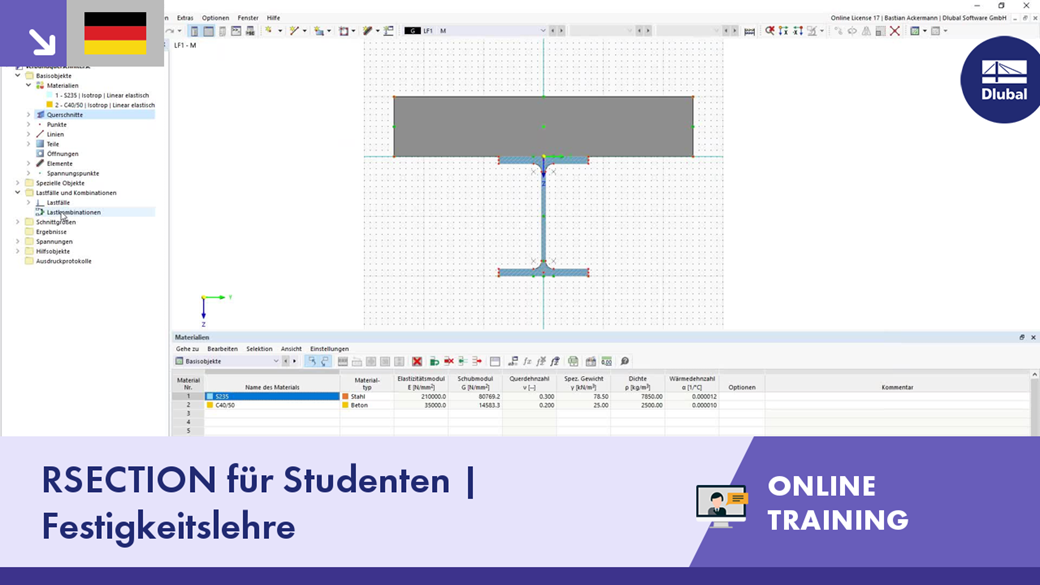Collapse Lastfälle und Kombinationen node

[18, 193]
